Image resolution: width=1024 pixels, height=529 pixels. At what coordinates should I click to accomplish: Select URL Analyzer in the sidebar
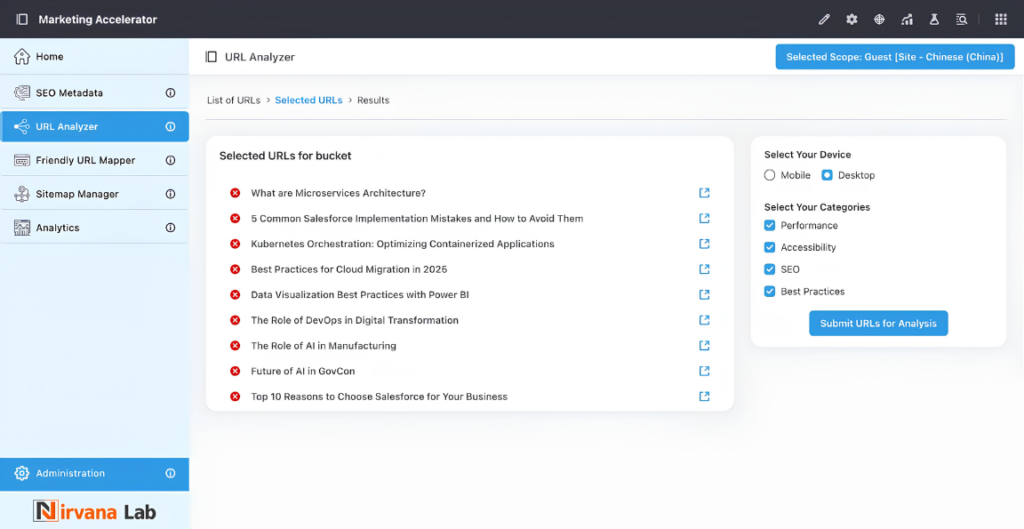click(95, 127)
